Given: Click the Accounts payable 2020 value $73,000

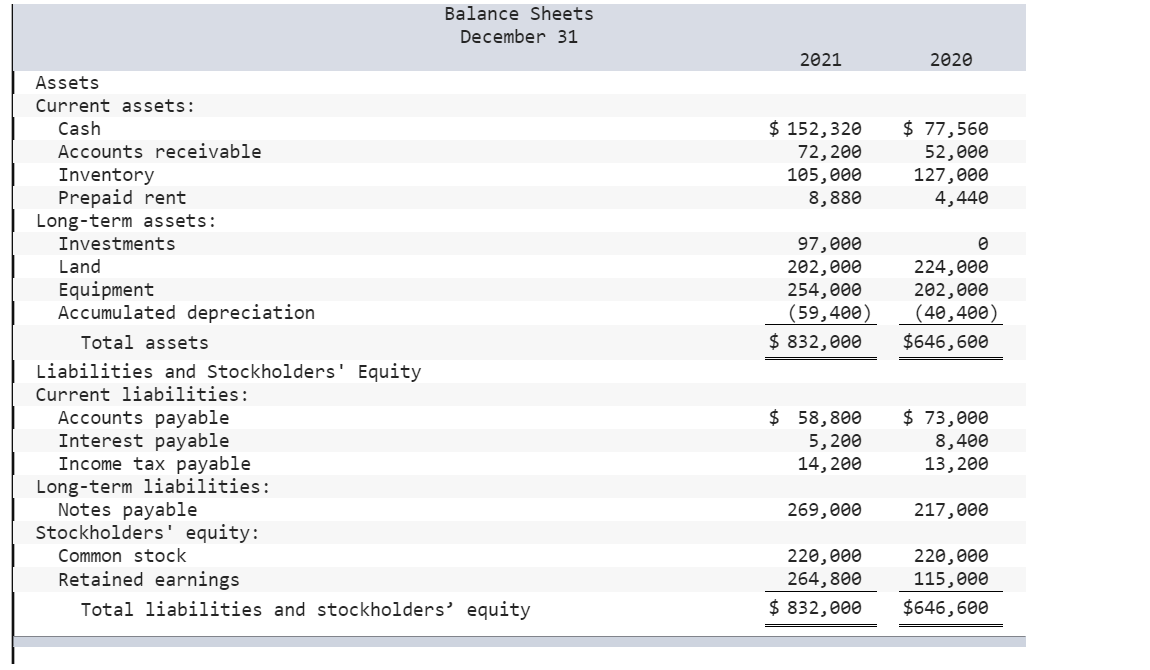Looking at the screenshot, I should tap(945, 418).
